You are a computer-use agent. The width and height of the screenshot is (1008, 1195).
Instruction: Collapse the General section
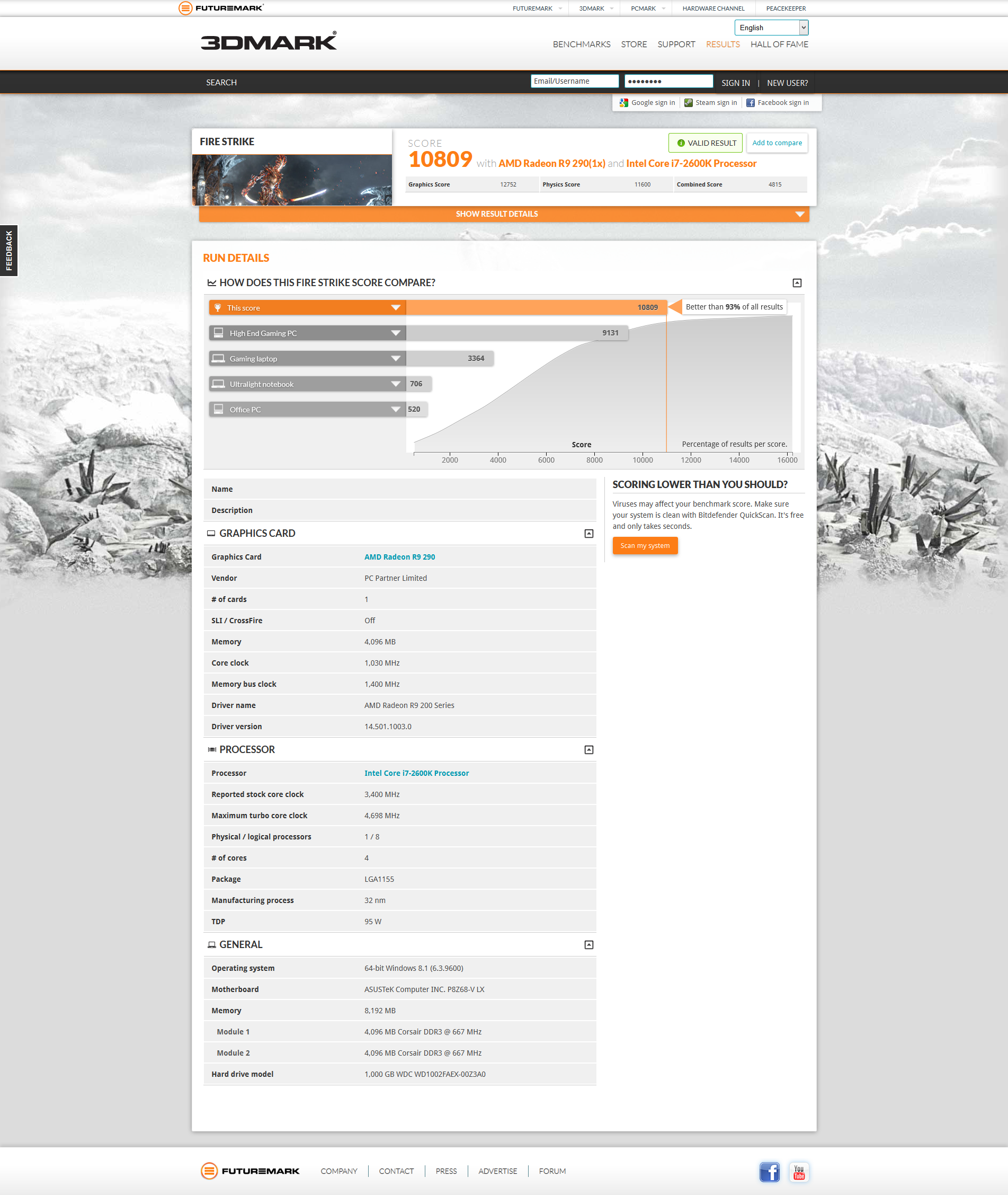coord(588,944)
